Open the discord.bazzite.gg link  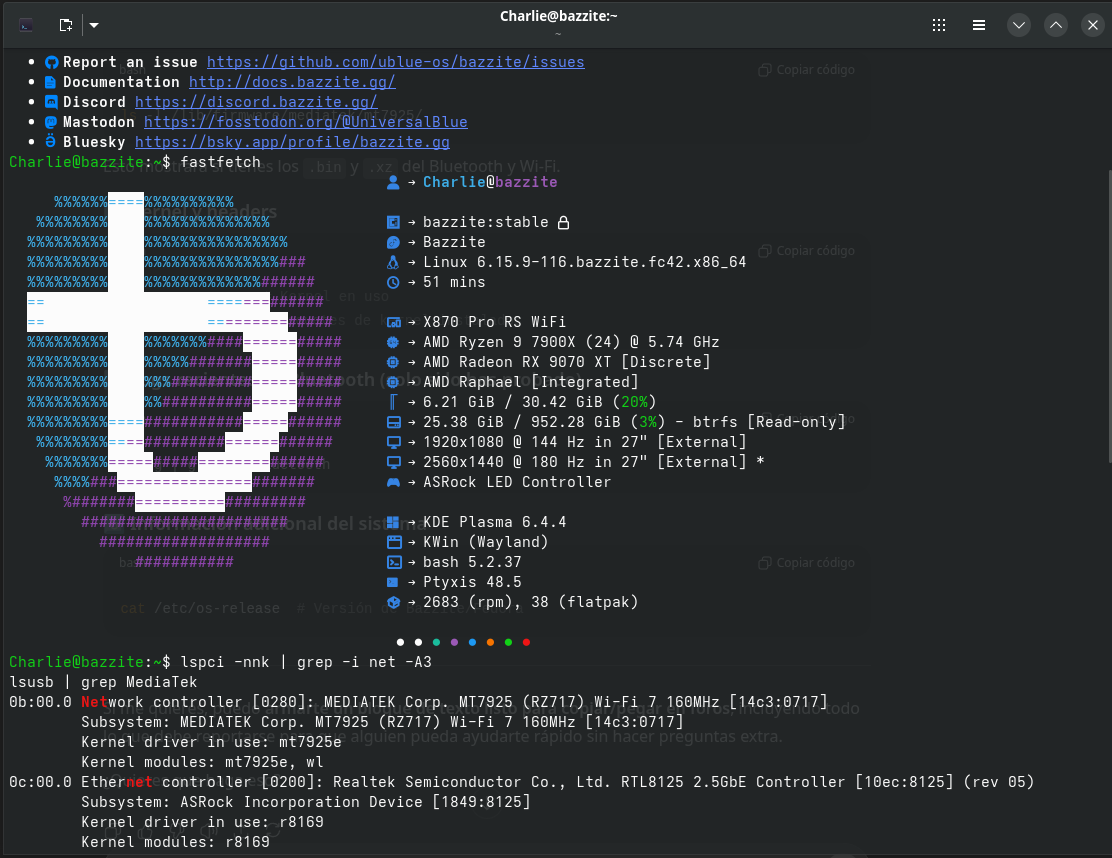(256, 102)
